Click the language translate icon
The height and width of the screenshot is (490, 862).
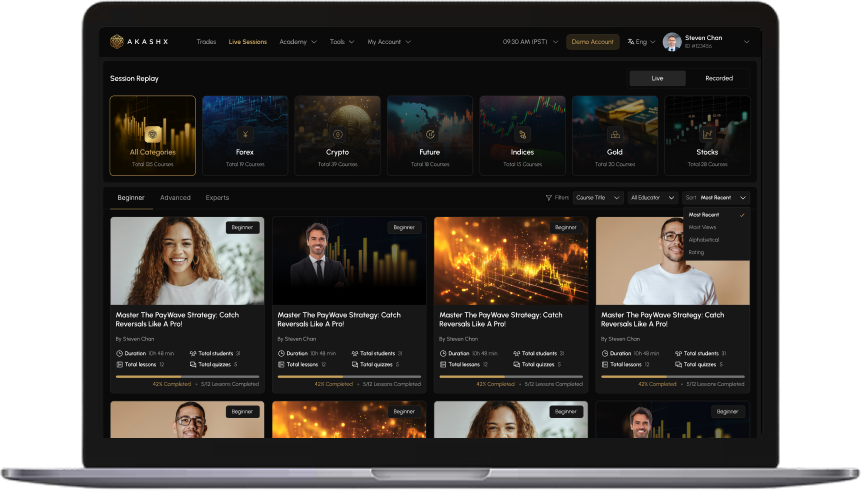click(631, 42)
